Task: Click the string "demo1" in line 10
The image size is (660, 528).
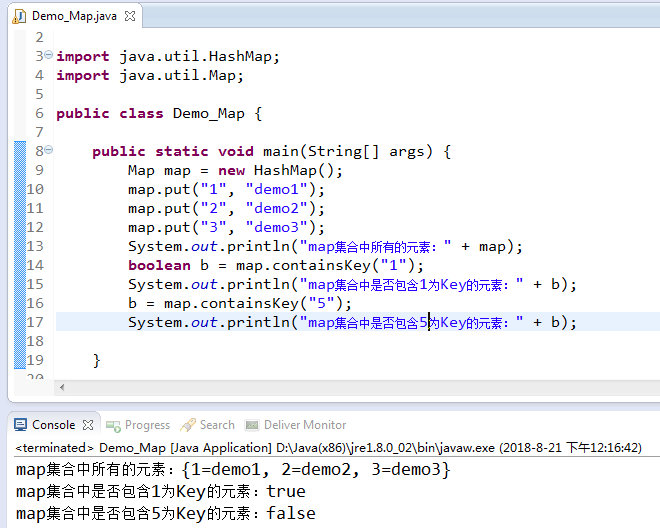Action: coord(277,189)
